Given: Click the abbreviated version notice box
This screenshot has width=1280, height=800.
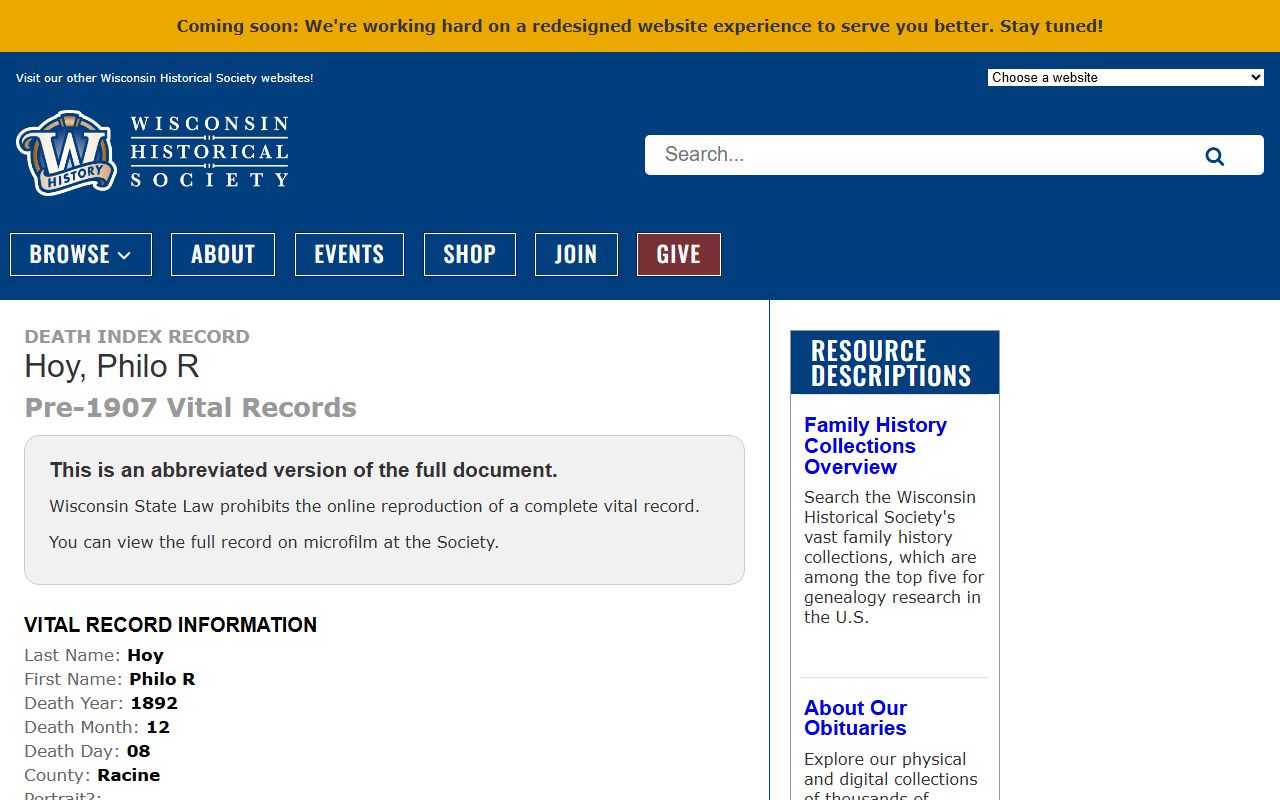Looking at the screenshot, I should (384, 510).
